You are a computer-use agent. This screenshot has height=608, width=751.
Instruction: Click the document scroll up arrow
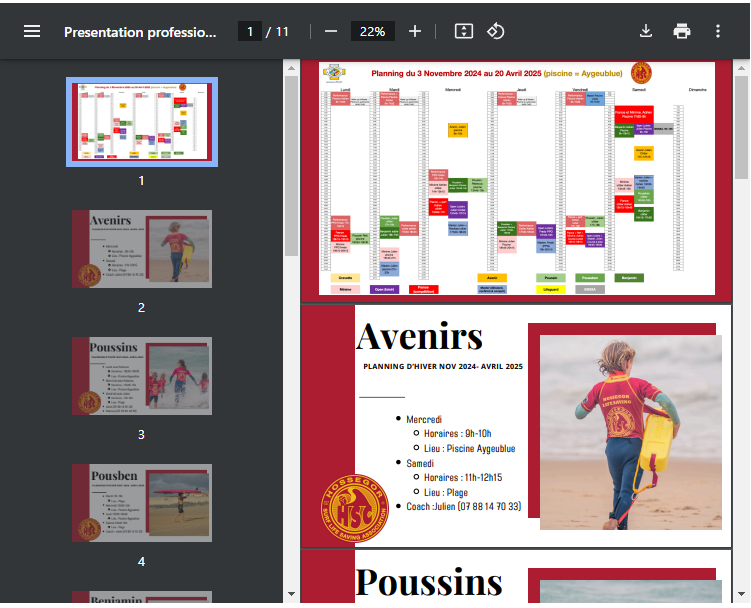pyautogui.click(x=741, y=68)
